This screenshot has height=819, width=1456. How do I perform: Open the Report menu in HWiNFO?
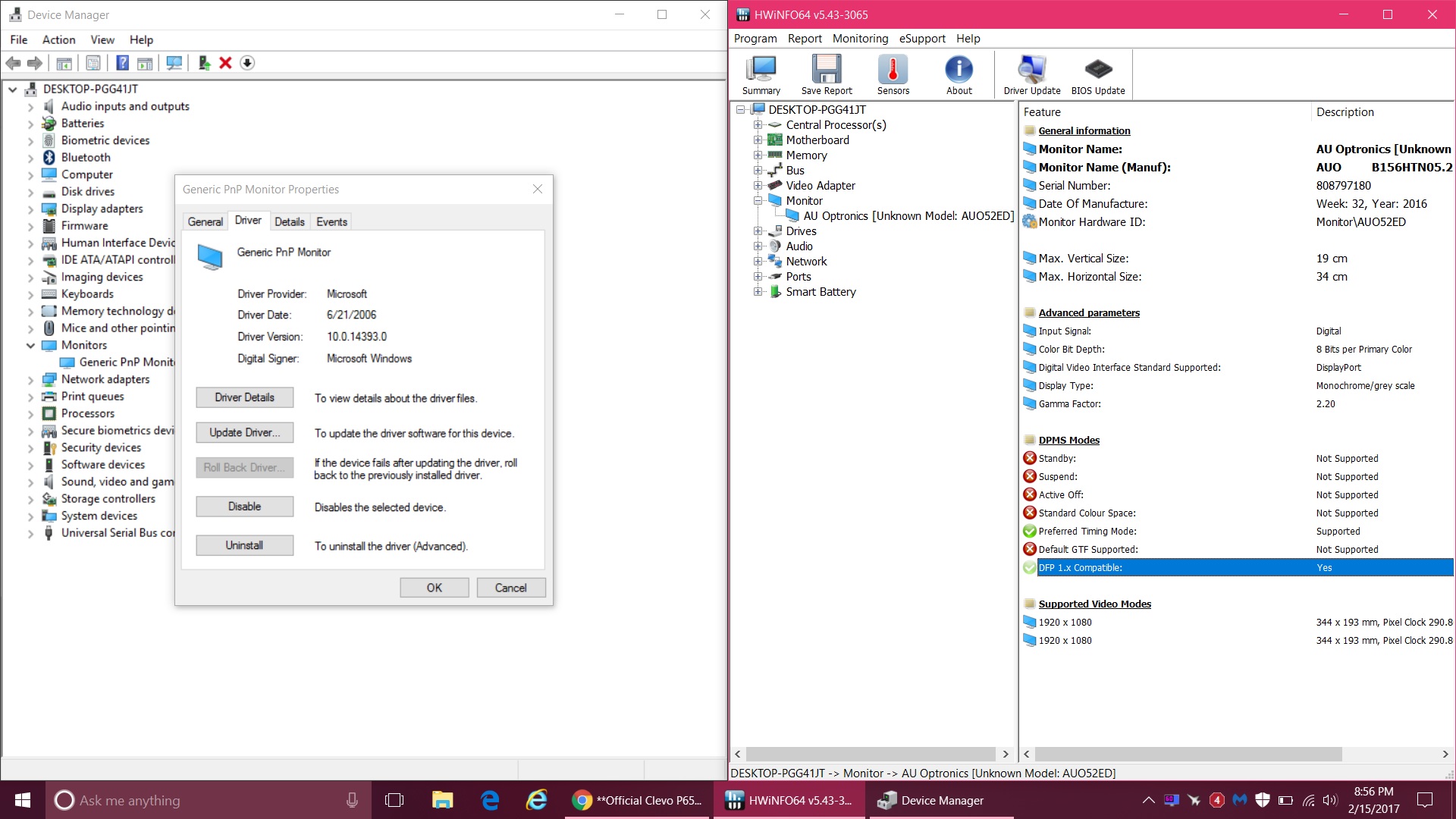coord(805,39)
